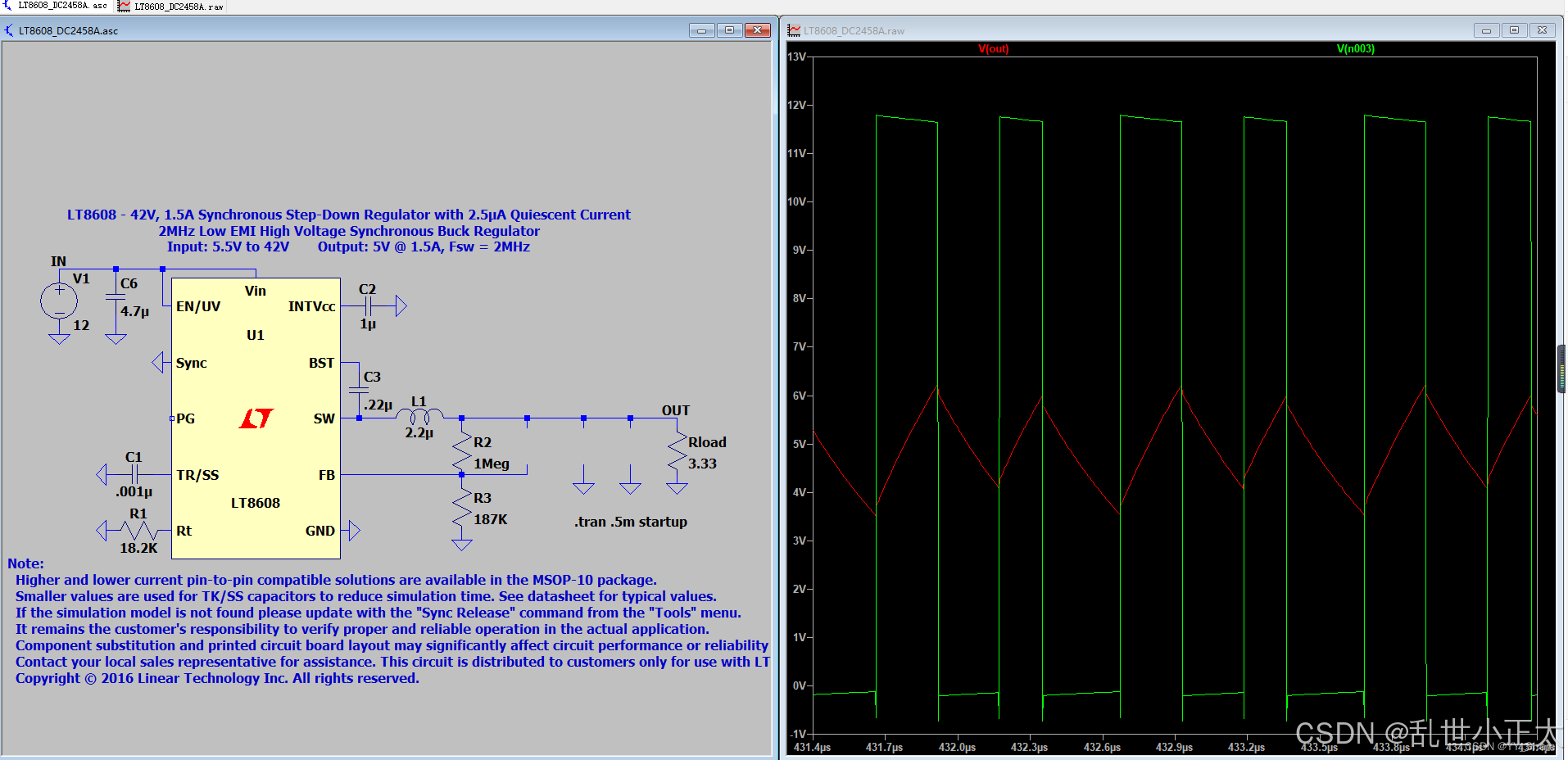The image size is (1568, 760).
Task: Maximize the schematic LT8608_DC2458A.asc window
Action: click(x=729, y=30)
